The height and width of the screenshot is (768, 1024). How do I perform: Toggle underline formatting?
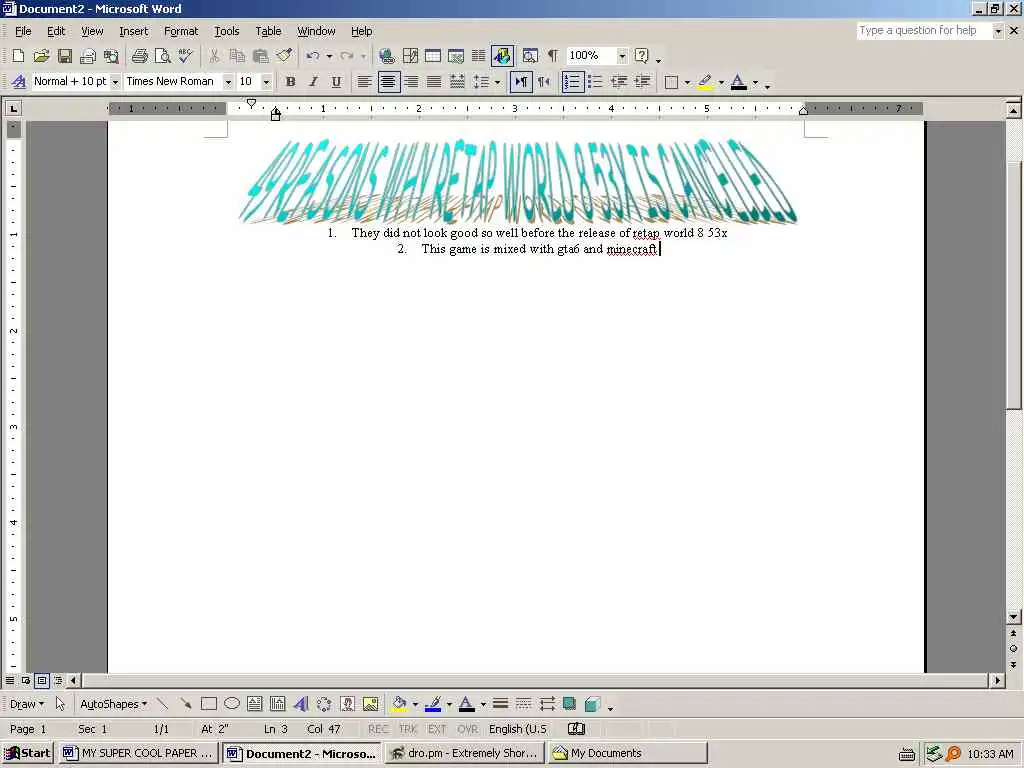tap(336, 82)
